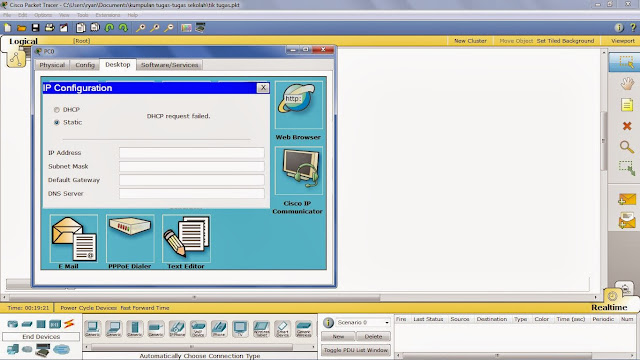Click the Viewport button
The width and height of the screenshot is (640, 360).
pyautogui.click(x=623, y=41)
